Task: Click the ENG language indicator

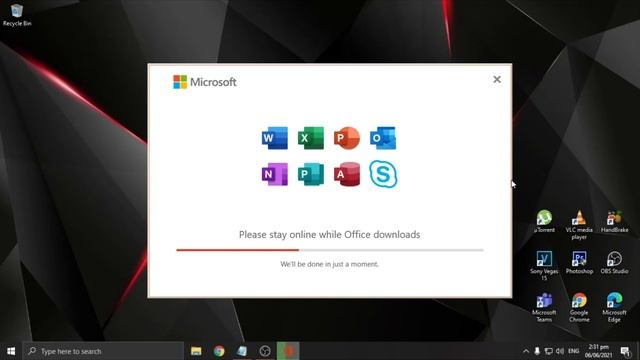Action: point(573,351)
